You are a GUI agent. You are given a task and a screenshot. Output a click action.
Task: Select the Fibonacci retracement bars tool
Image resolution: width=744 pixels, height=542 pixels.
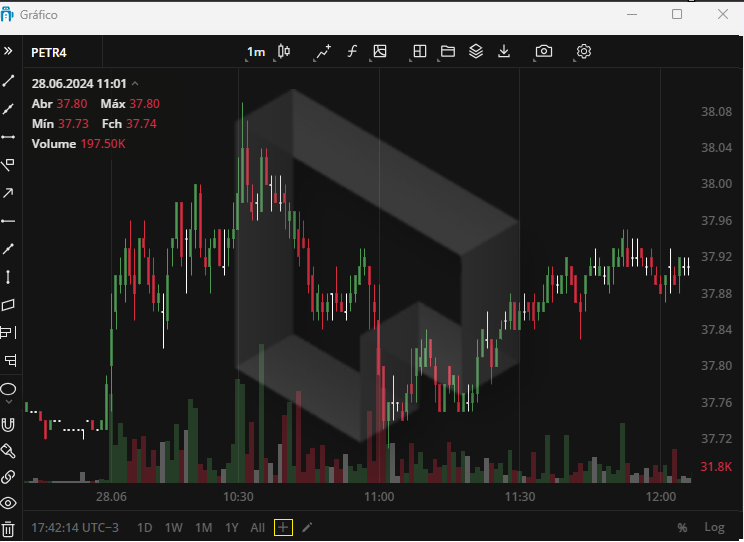coord(8,332)
